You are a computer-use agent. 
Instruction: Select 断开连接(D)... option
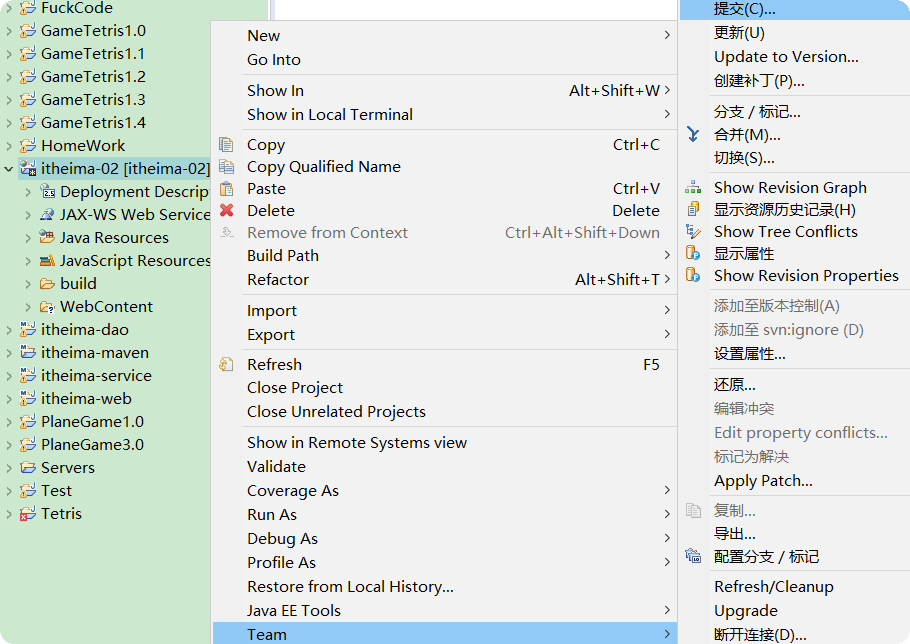795,634
